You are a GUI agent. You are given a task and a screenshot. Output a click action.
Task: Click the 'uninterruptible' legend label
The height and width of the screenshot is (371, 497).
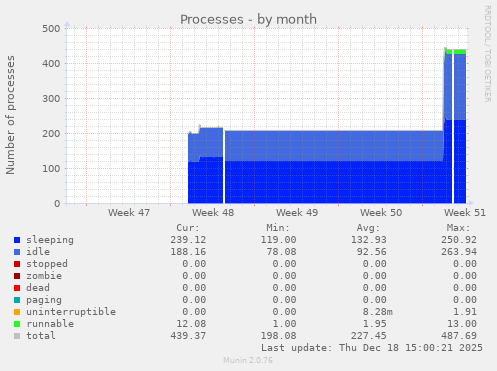[71, 312]
